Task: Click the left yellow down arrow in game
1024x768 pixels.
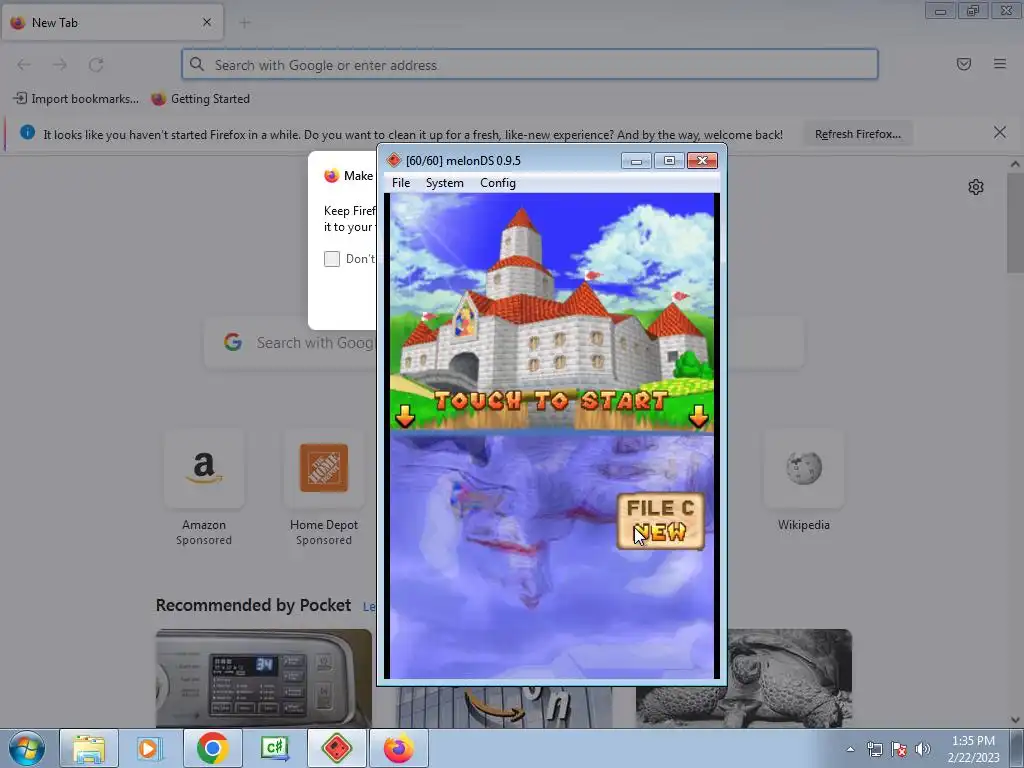Action: [405, 416]
